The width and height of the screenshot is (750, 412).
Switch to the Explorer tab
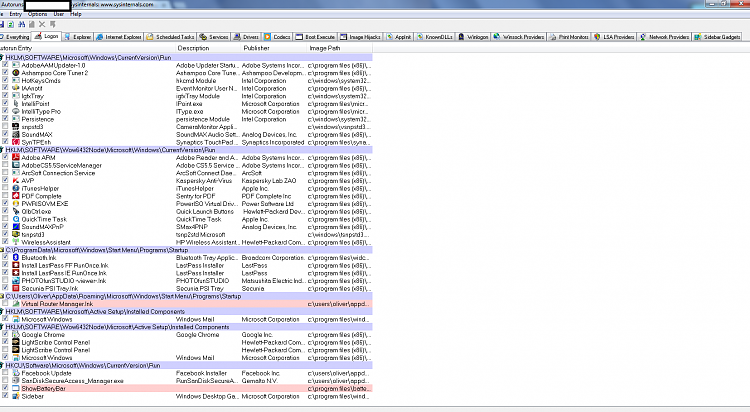point(77,37)
